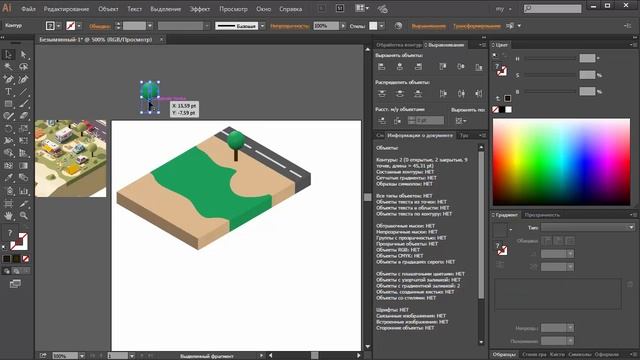Select the Zoom tool
Screen dimensions: 640x360
(x=23, y=215)
